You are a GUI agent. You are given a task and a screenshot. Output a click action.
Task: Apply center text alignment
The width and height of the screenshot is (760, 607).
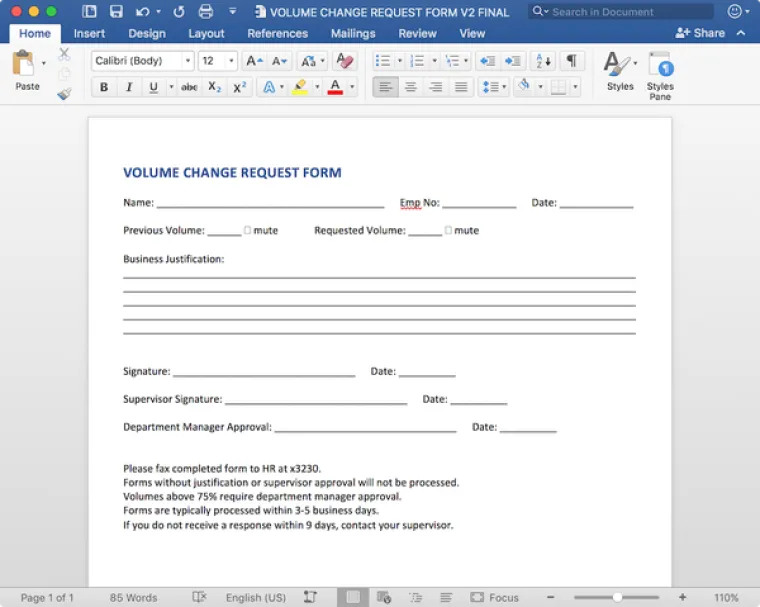(410, 87)
